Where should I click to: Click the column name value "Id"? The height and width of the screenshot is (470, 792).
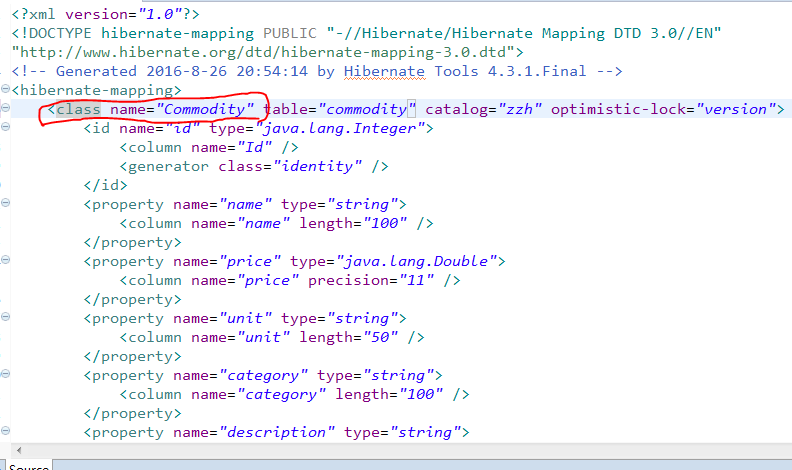(x=255, y=147)
